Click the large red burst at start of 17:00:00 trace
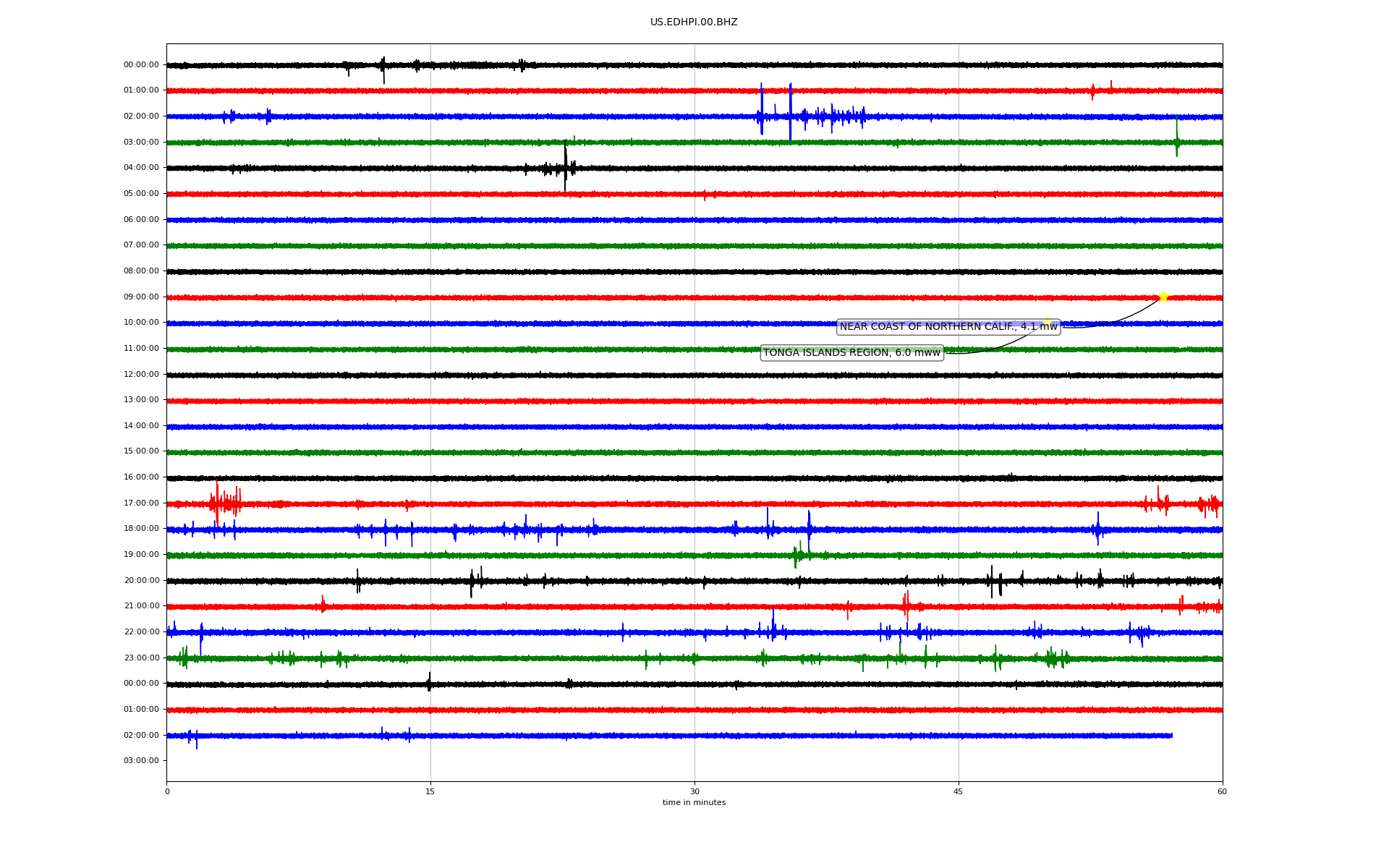The height and width of the screenshot is (868, 1389). pyautogui.click(x=224, y=502)
